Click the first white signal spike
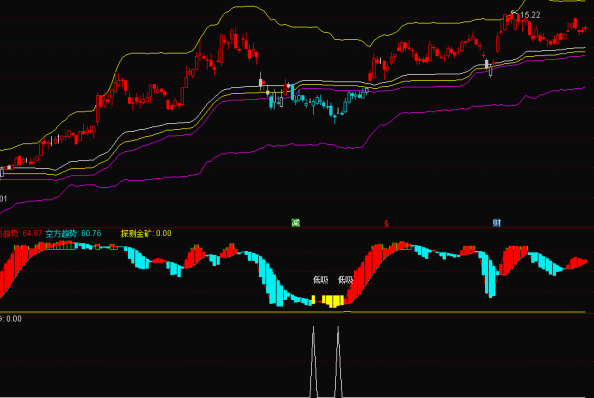 [x=314, y=362]
